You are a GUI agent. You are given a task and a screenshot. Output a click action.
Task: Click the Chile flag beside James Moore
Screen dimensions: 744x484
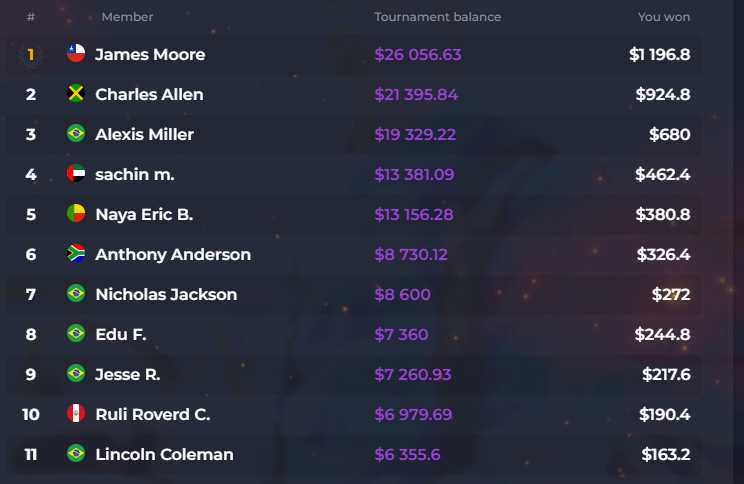(x=76, y=54)
